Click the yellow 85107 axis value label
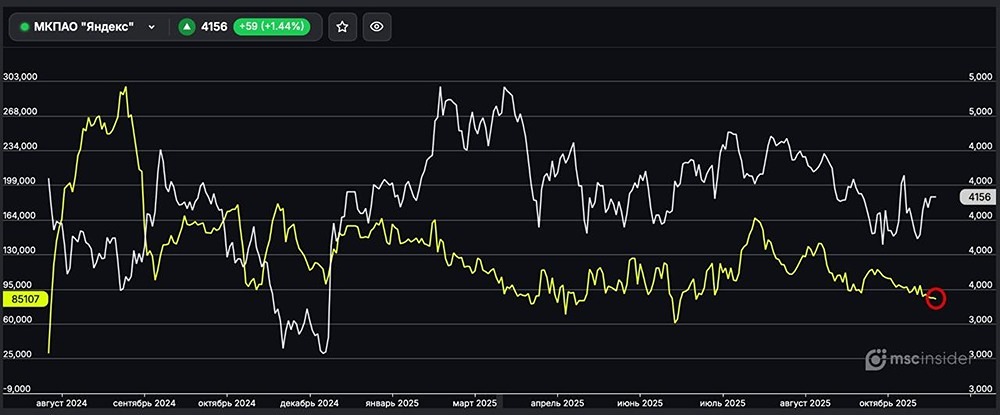 pos(21,297)
